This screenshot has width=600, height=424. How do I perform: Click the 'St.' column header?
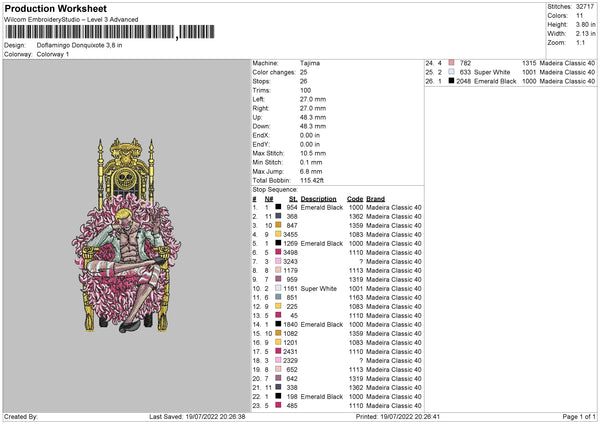[x=293, y=199]
